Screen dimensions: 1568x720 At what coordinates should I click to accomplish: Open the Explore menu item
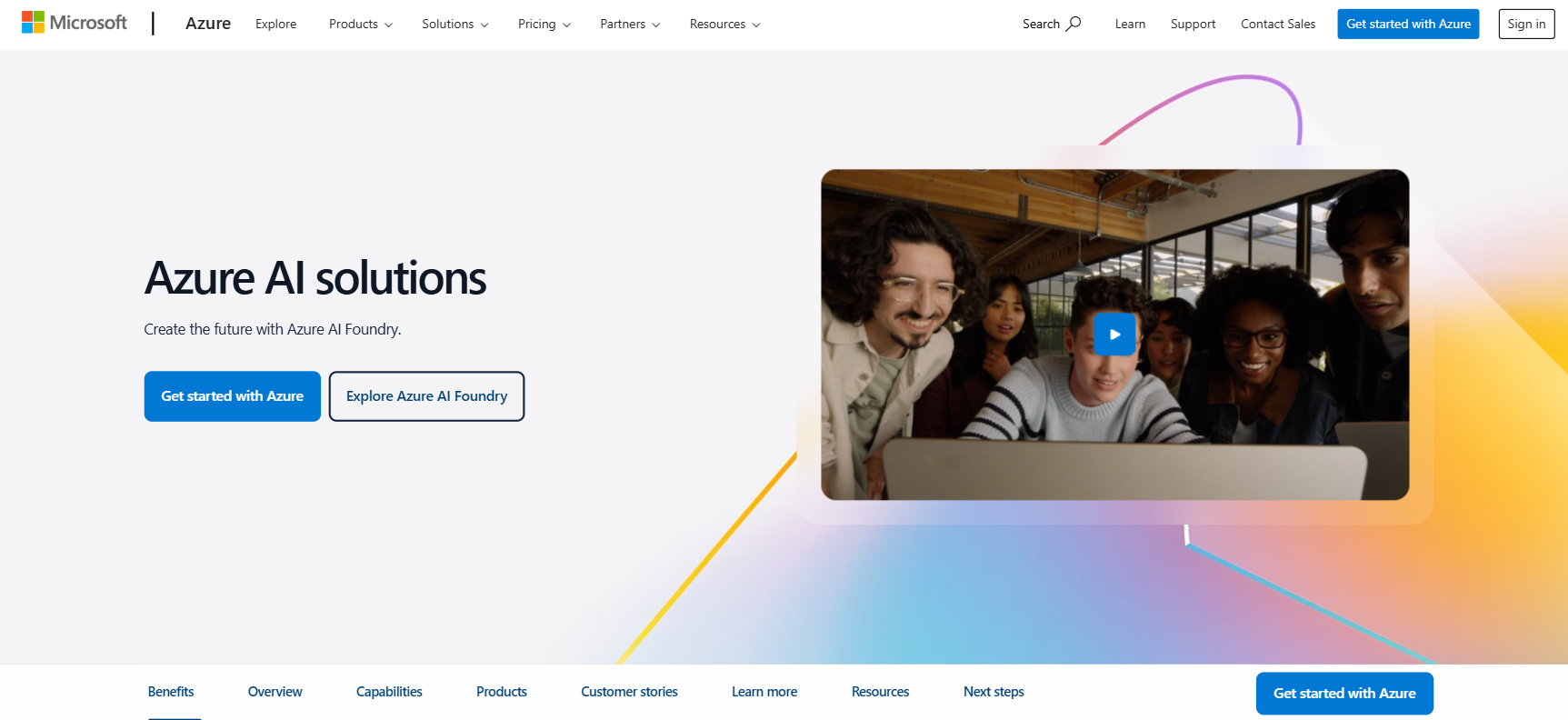pyautogui.click(x=275, y=24)
